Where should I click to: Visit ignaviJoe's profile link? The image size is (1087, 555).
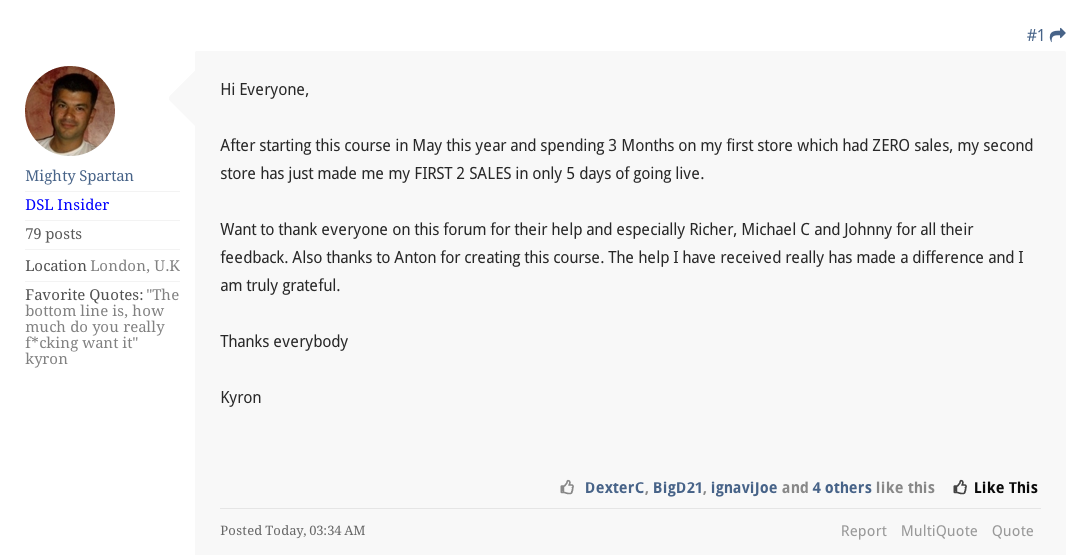coord(744,488)
